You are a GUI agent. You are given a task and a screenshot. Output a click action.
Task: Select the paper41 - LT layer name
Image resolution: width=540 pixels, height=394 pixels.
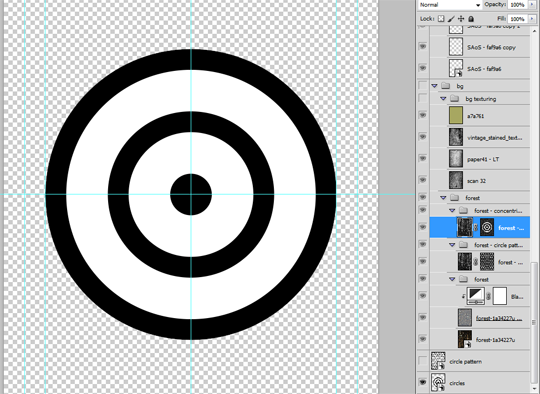point(483,159)
